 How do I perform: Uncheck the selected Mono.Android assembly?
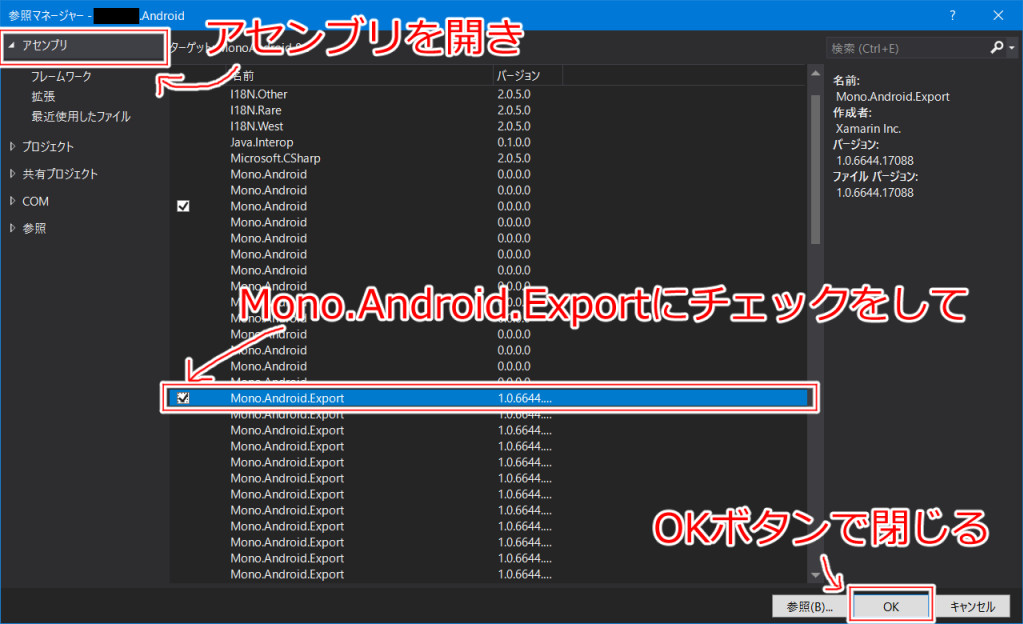click(182, 206)
